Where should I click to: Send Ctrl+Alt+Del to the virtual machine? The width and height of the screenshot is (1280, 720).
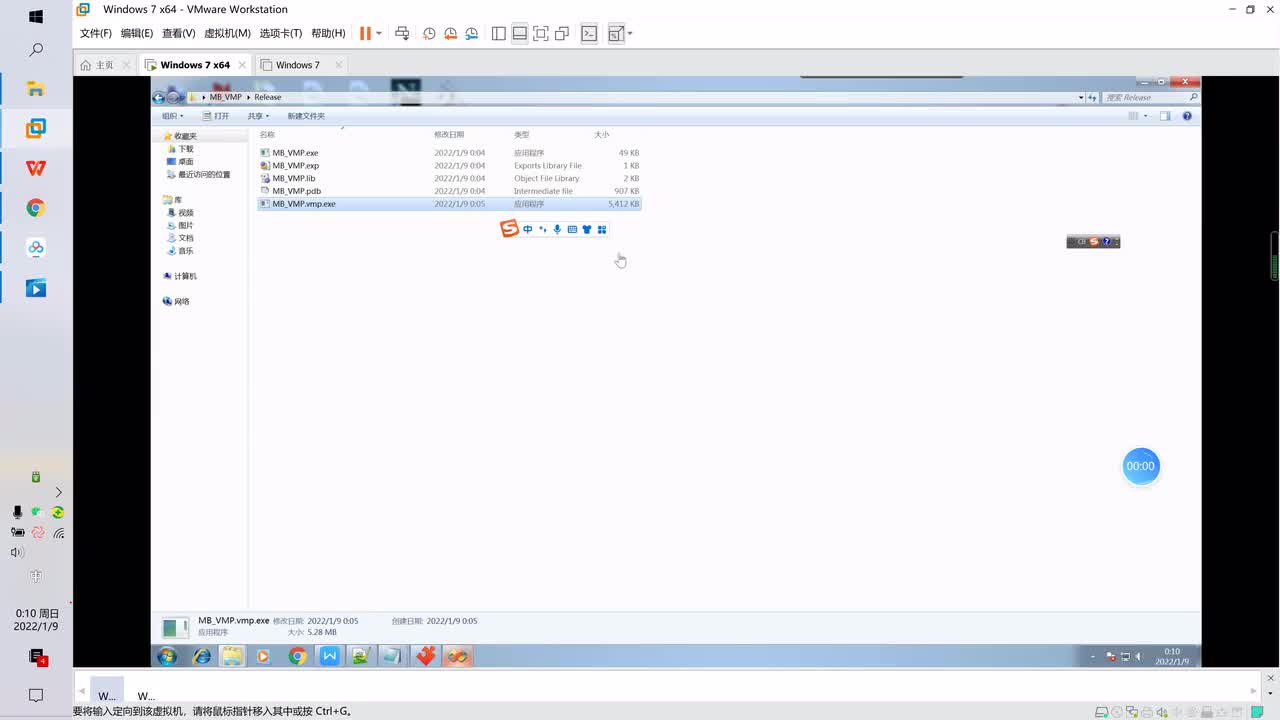coord(402,33)
